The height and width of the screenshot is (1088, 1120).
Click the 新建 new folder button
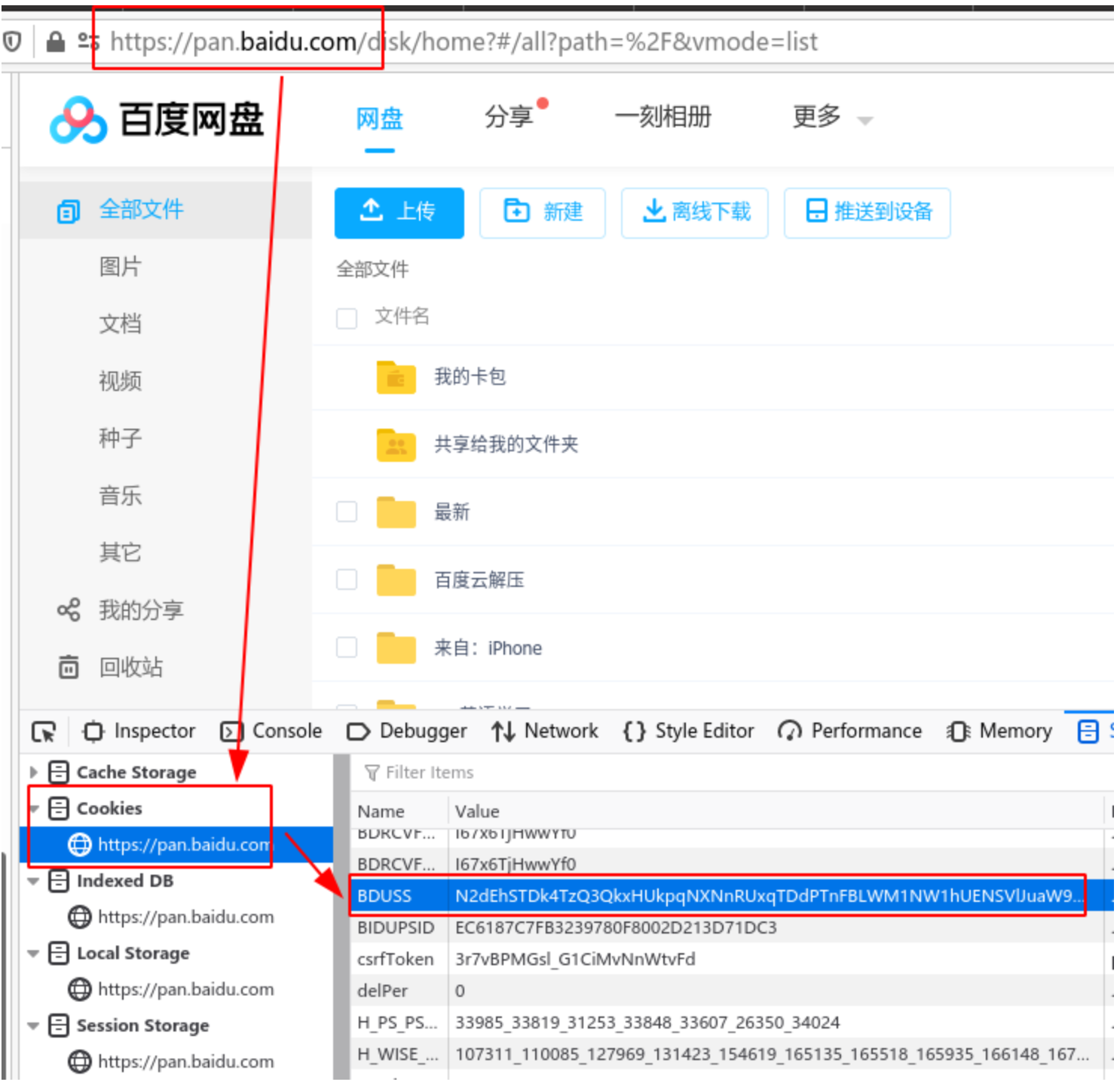click(x=543, y=213)
